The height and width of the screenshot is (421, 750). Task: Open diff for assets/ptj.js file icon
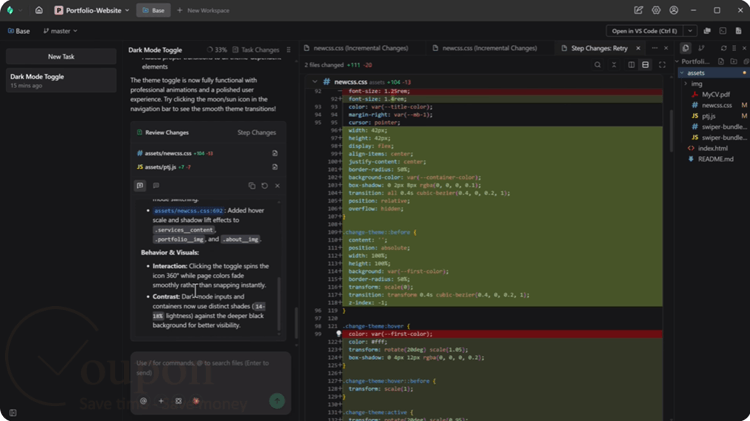(x=275, y=167)
